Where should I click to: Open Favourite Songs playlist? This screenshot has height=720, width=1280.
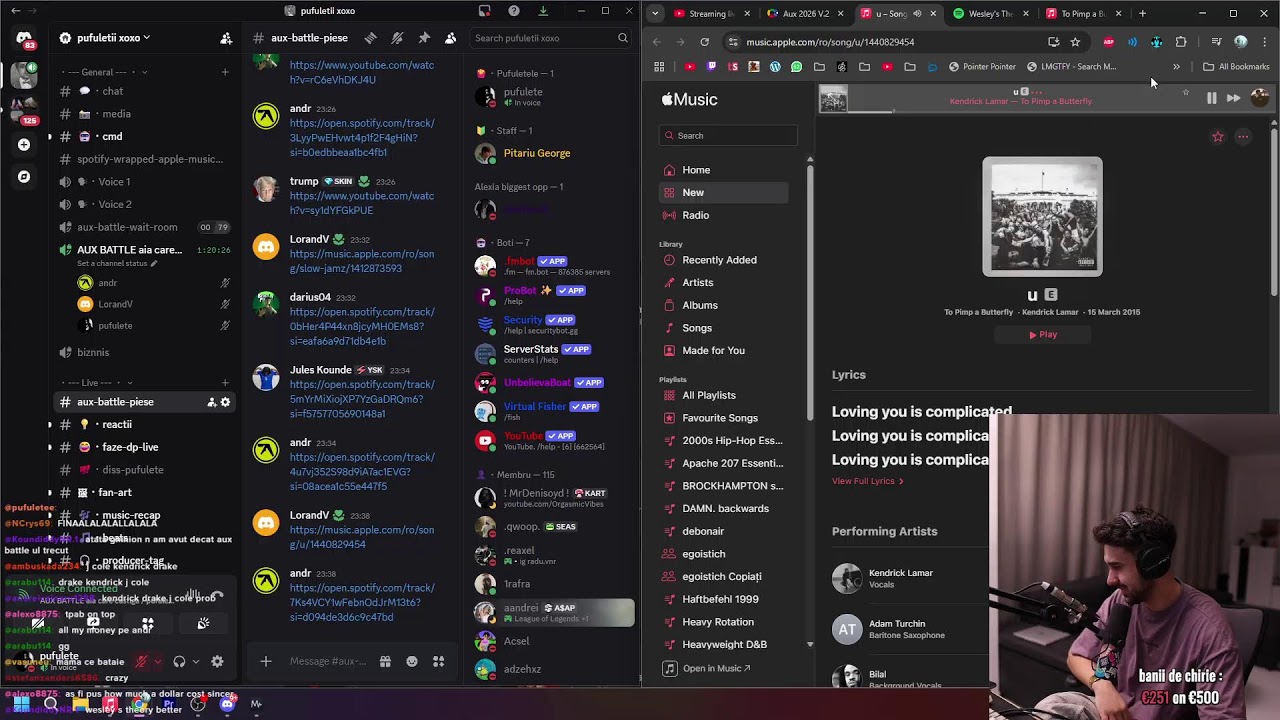722,418
